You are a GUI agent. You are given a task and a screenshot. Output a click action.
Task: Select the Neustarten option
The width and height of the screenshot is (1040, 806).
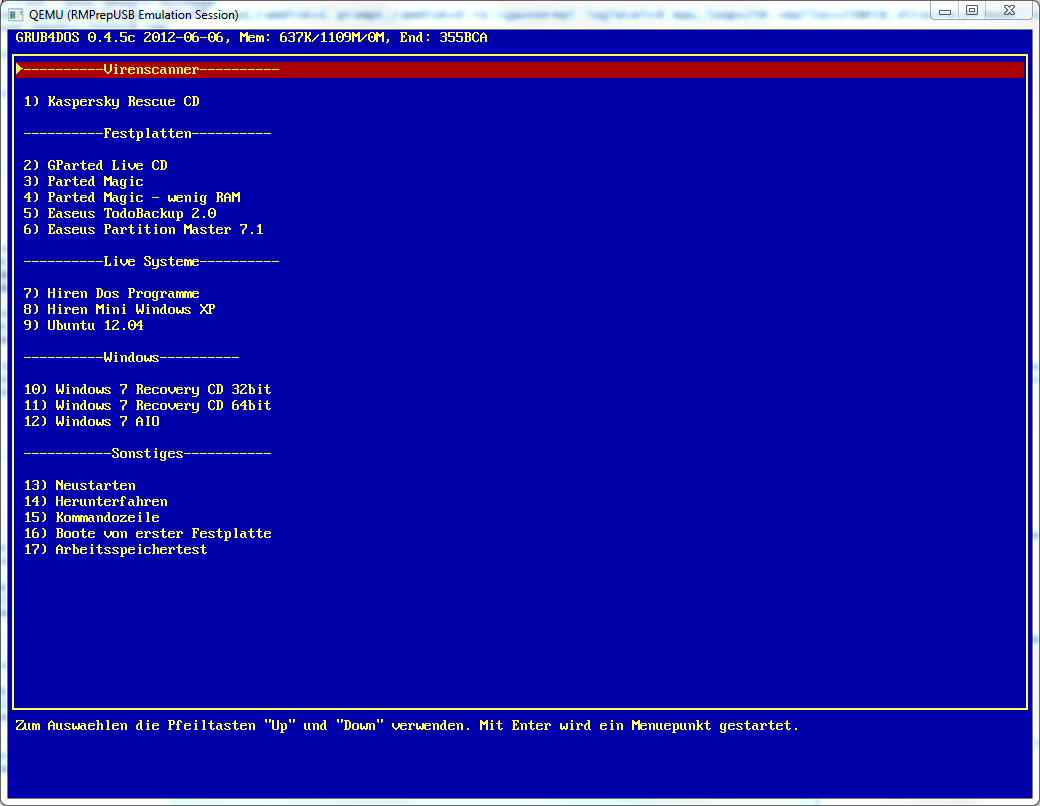click(x=80, y=486)
